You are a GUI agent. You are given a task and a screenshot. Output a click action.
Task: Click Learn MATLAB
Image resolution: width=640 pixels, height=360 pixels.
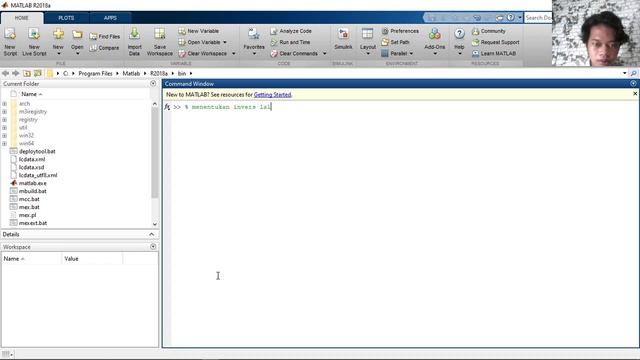pos(494,53)
